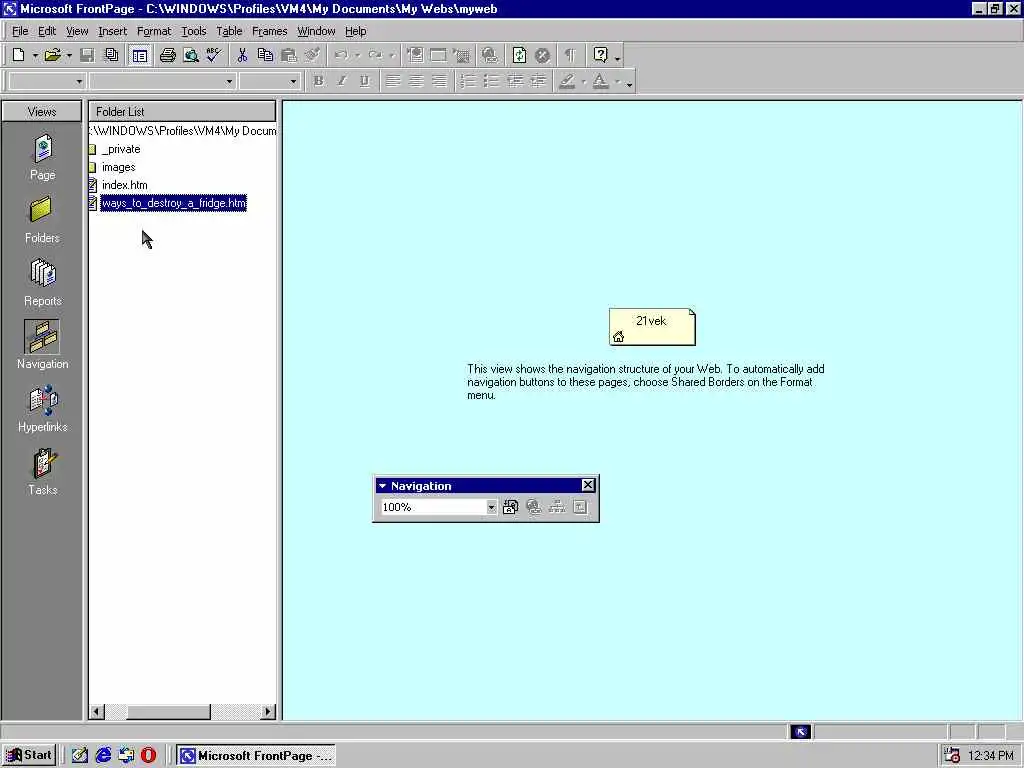Open the File menu
Image resolution: width=1024 pixels, height=768 pixels.
coord(20,31)
